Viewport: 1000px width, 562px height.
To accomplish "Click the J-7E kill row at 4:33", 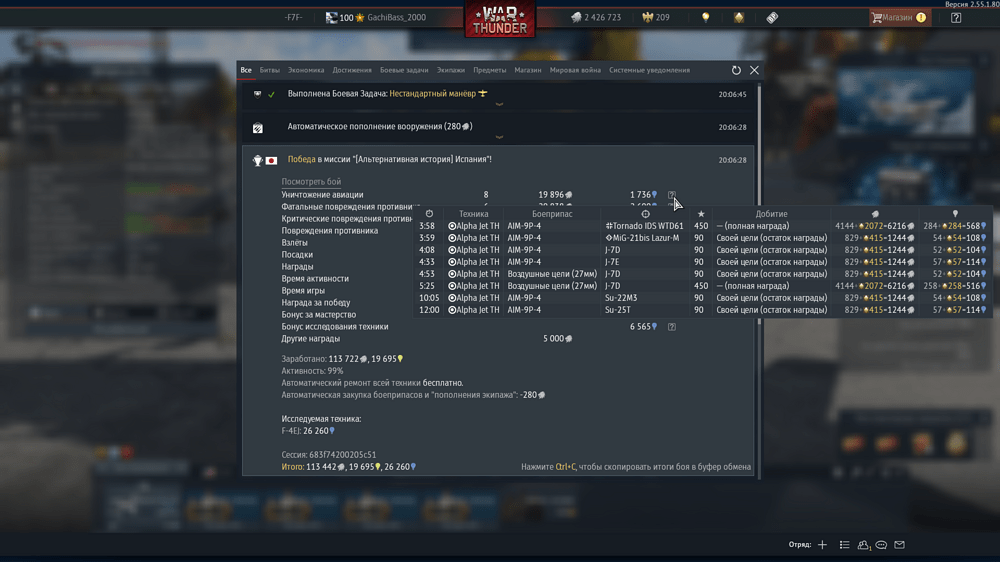I will coord(703,262).
